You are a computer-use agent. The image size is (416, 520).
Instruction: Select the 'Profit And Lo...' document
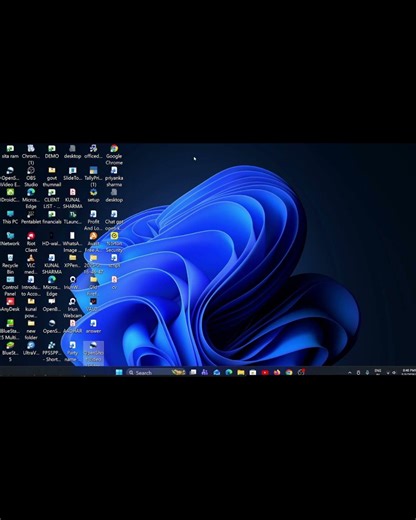(x=93, y=221)
